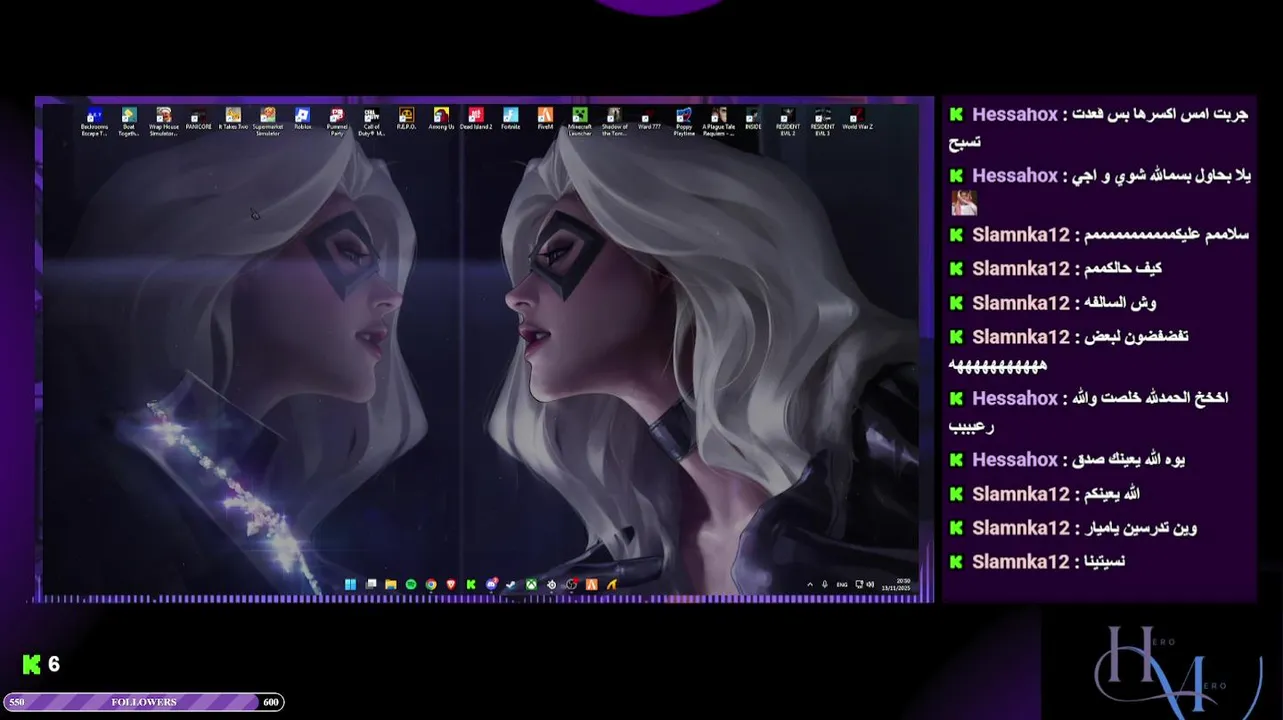Launch Fortnite from the desktop
Screen dimensions: 1283x720
click(510, 120)
